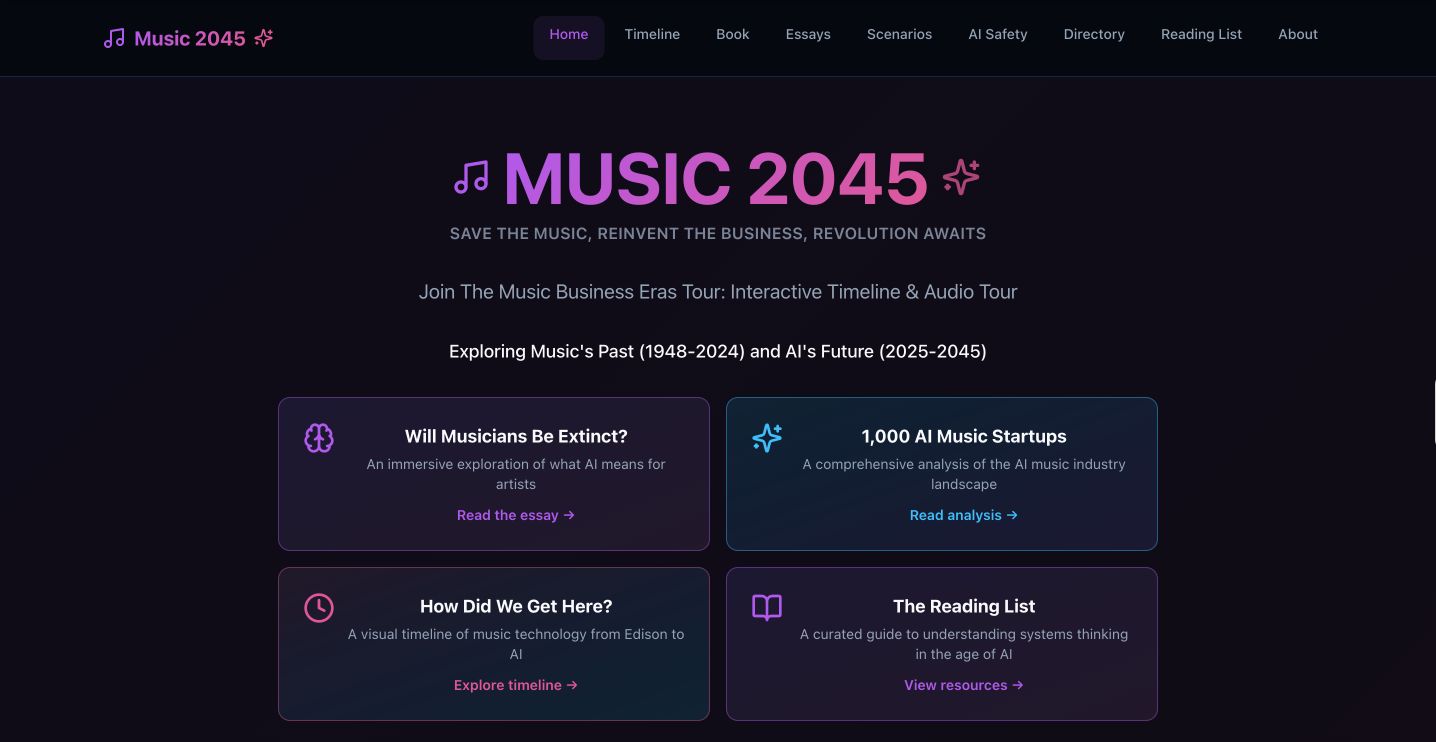
Task: Navigate to the AI Safety page
Action: [998, 34]
